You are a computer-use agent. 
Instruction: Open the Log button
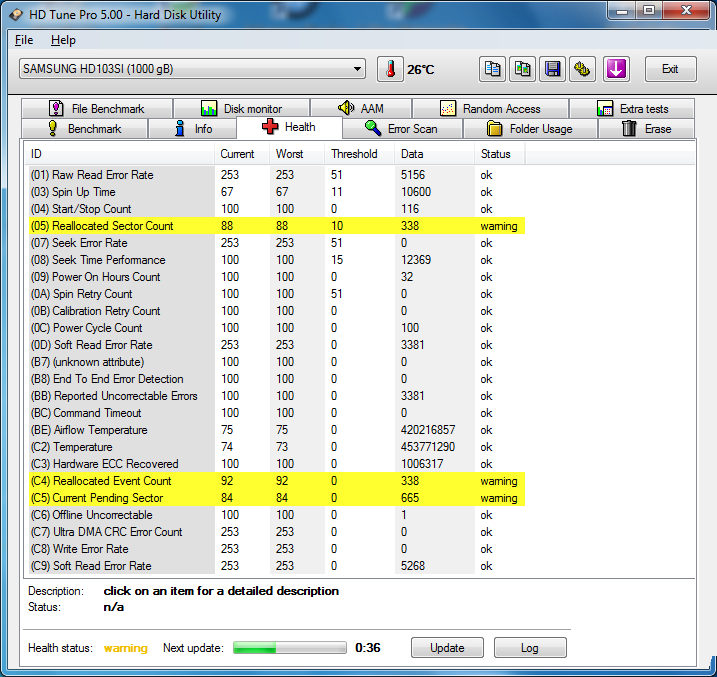coord(530,648)
